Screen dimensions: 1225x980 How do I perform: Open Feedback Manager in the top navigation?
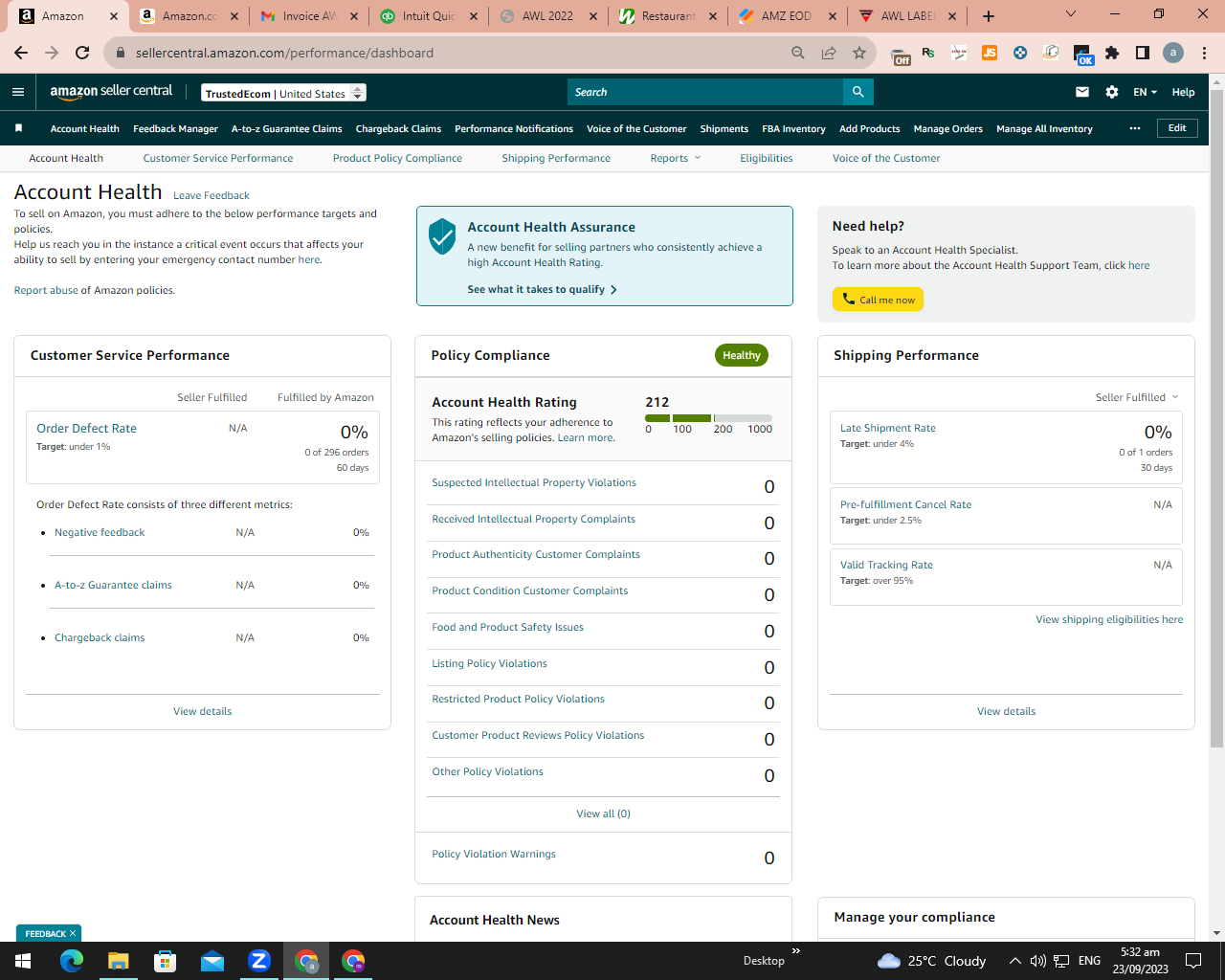(175, 128)
